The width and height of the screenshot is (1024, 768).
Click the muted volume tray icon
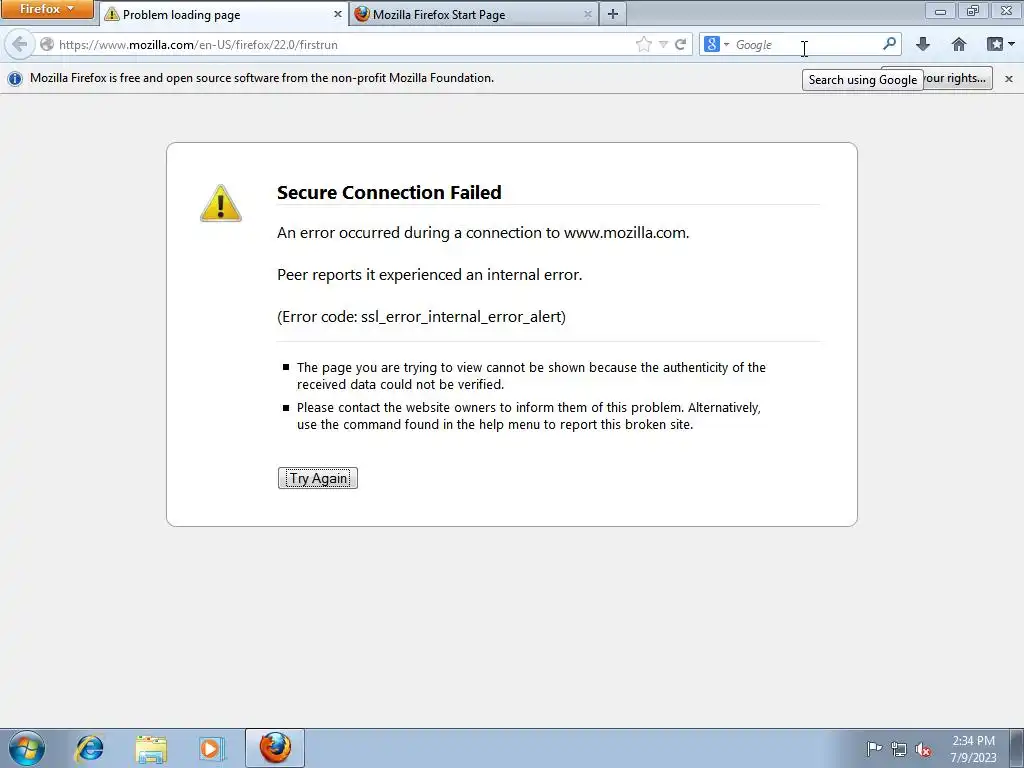pyautogui.click(x=923, y=749)
